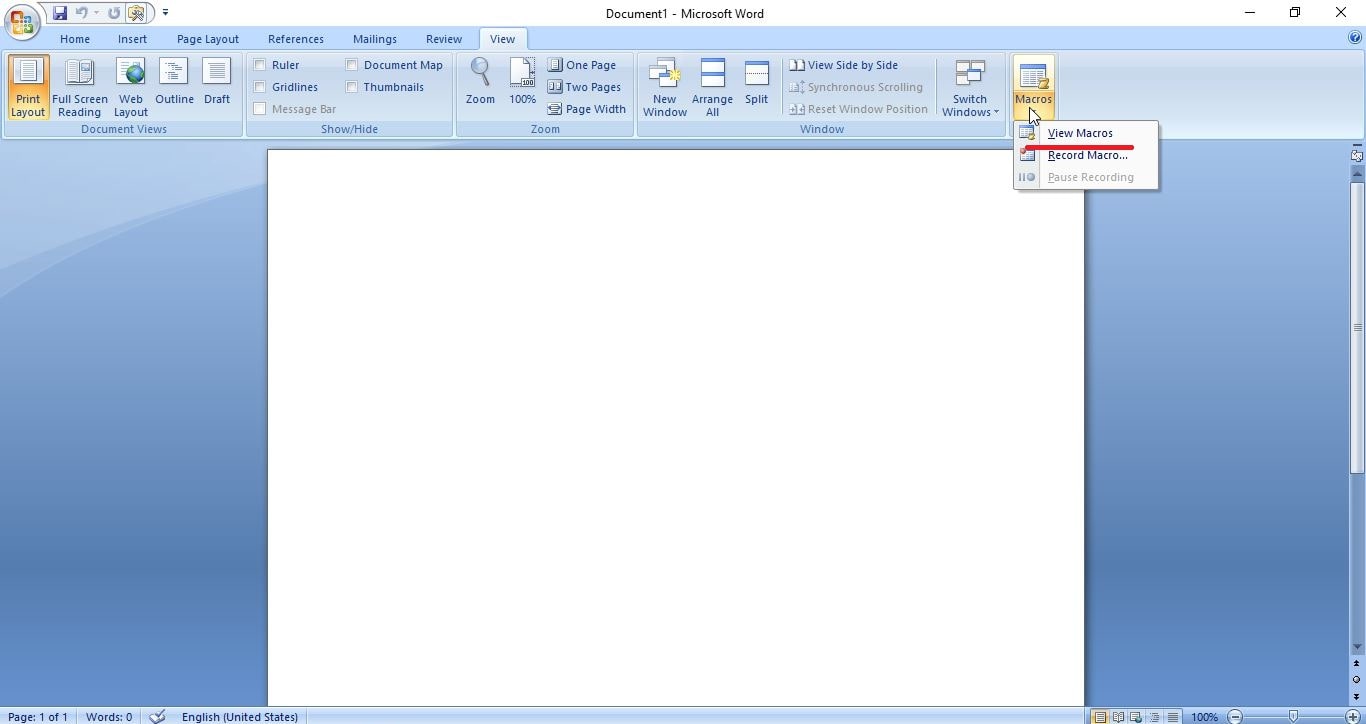Open the Customize Quick Access Toolbar arrow
This screenshot has height=724, width=1366.
tap(165, 13)
